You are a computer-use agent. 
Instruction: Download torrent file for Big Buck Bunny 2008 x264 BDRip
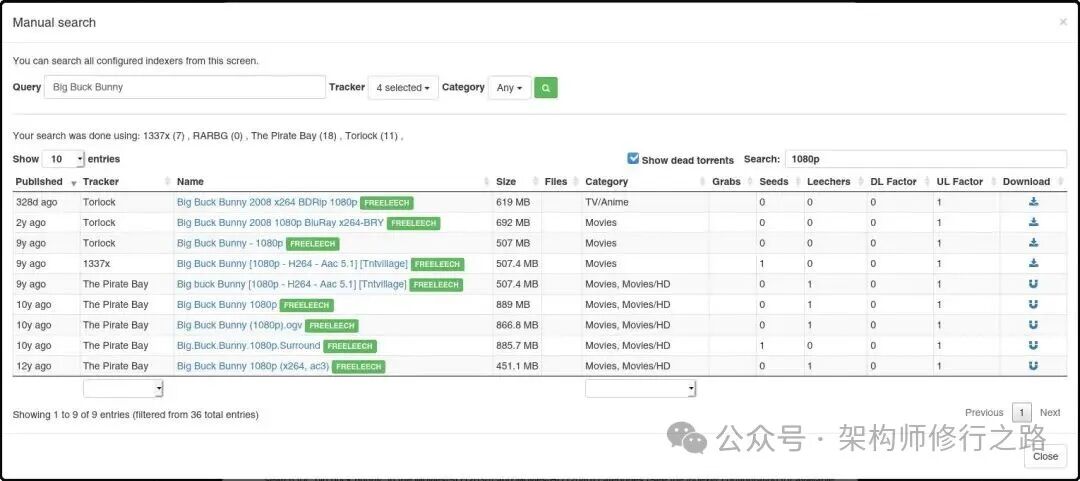[1033, 202]
